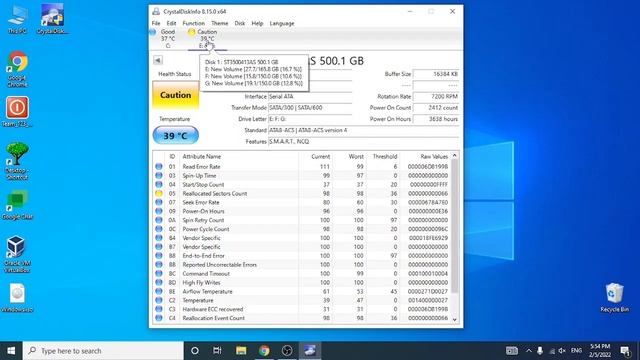
Task: Open the Windows Start menu
Action: (x=11, y=351)
